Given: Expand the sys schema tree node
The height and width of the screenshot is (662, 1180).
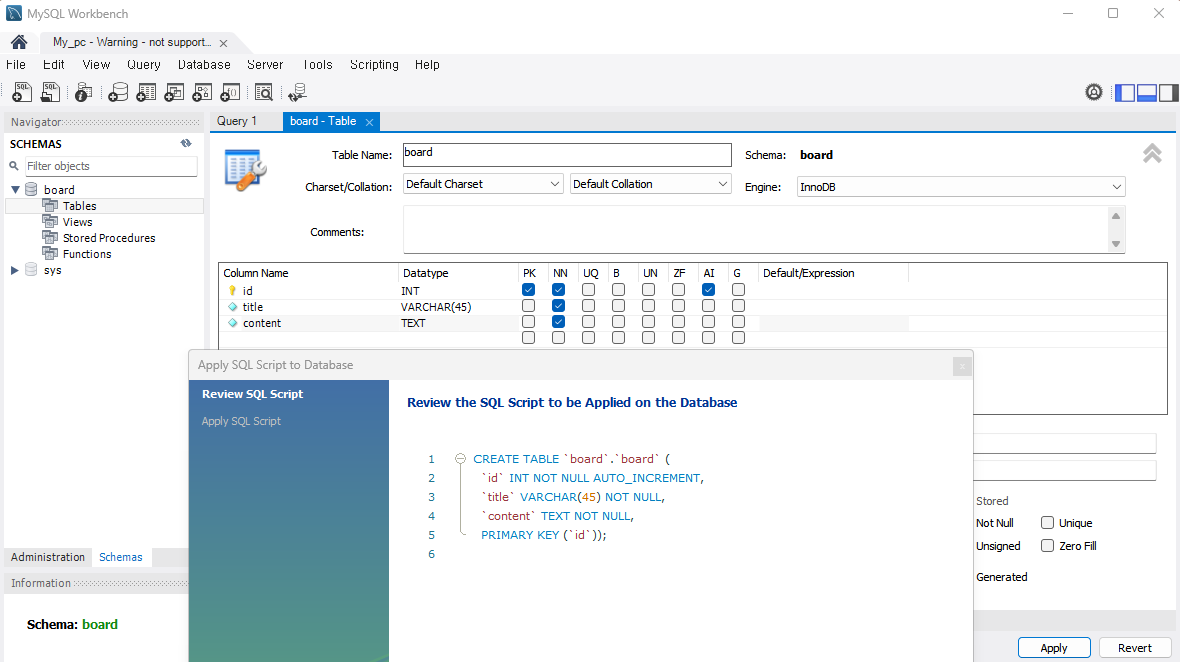Looking at the screenshot, I should [14, 270].
